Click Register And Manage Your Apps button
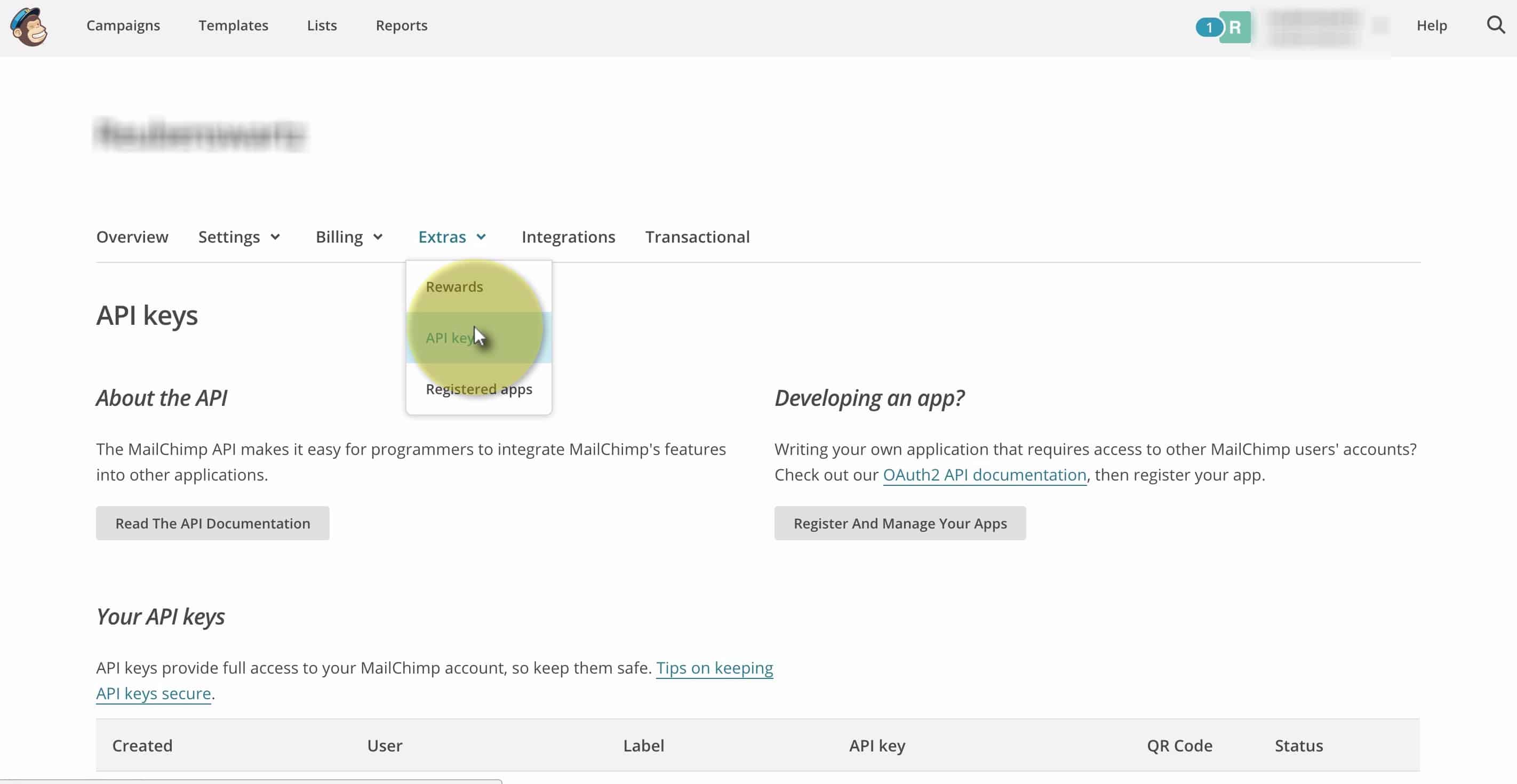 (900, 523)
